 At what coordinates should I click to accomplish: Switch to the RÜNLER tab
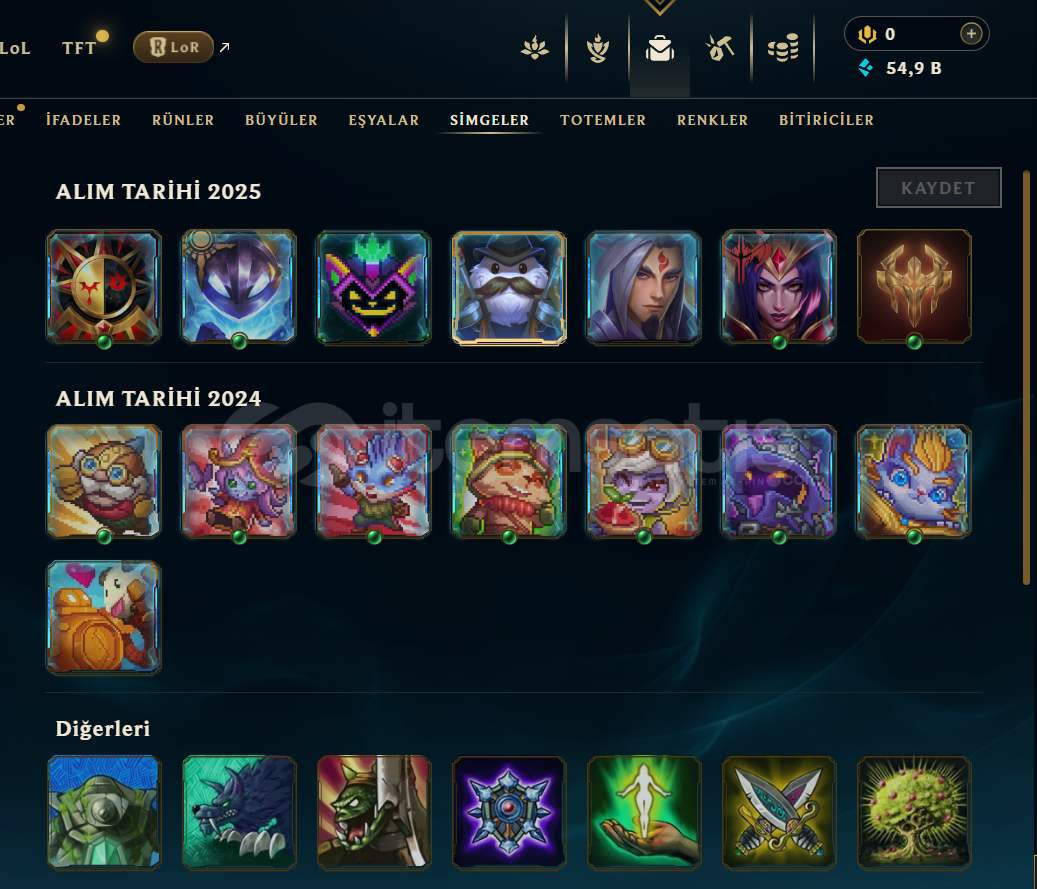[x=183, y=120]
